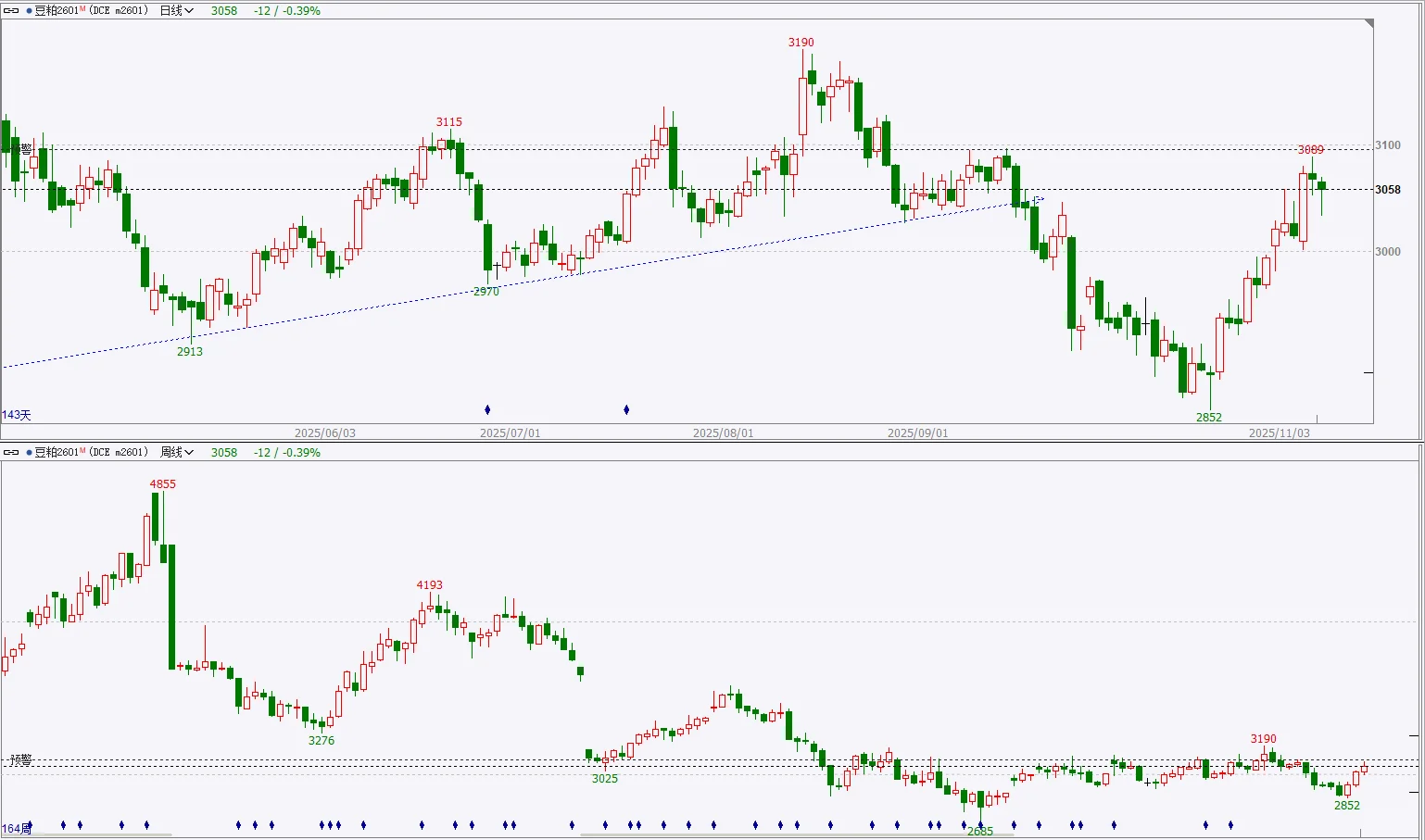Click the 3276 low label on the weekly chart
The width and height of the screenshot is (1425, 840).
322,741
